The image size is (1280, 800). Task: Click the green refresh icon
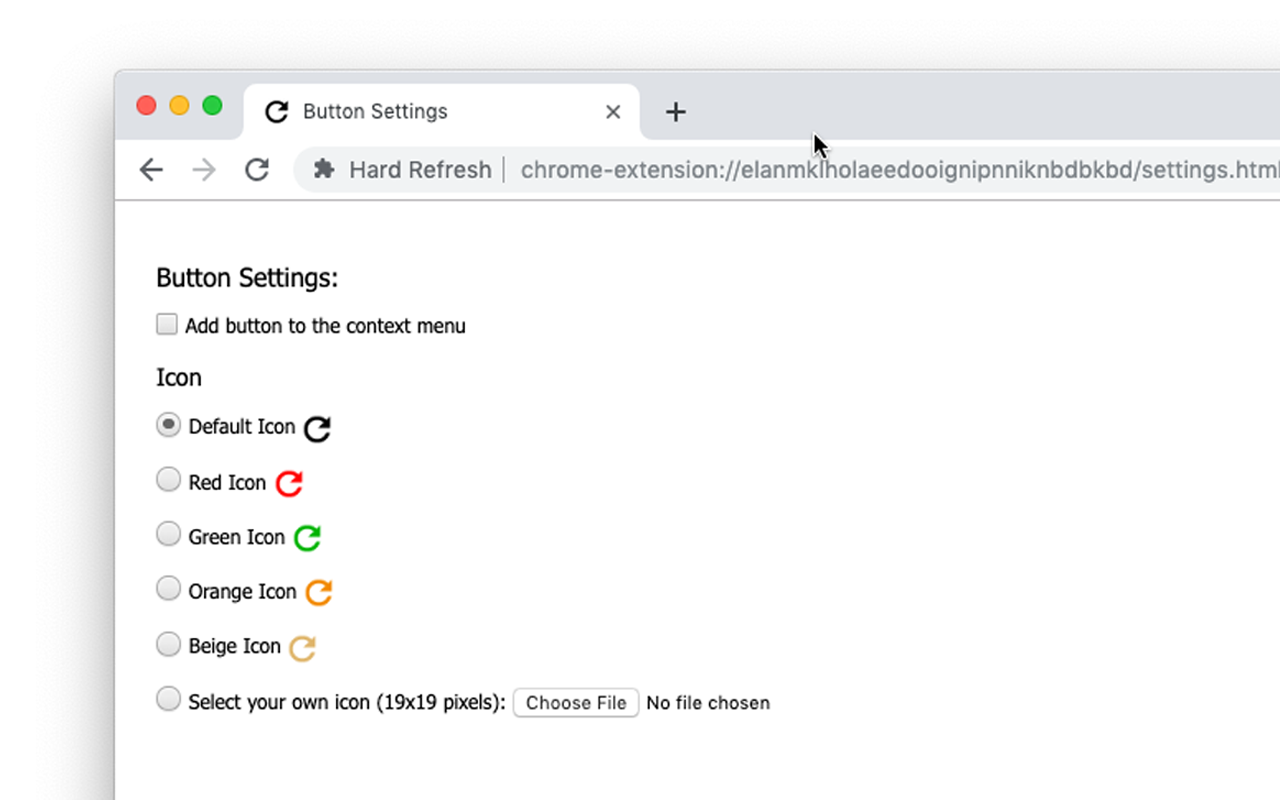click(x=308, y=536)
